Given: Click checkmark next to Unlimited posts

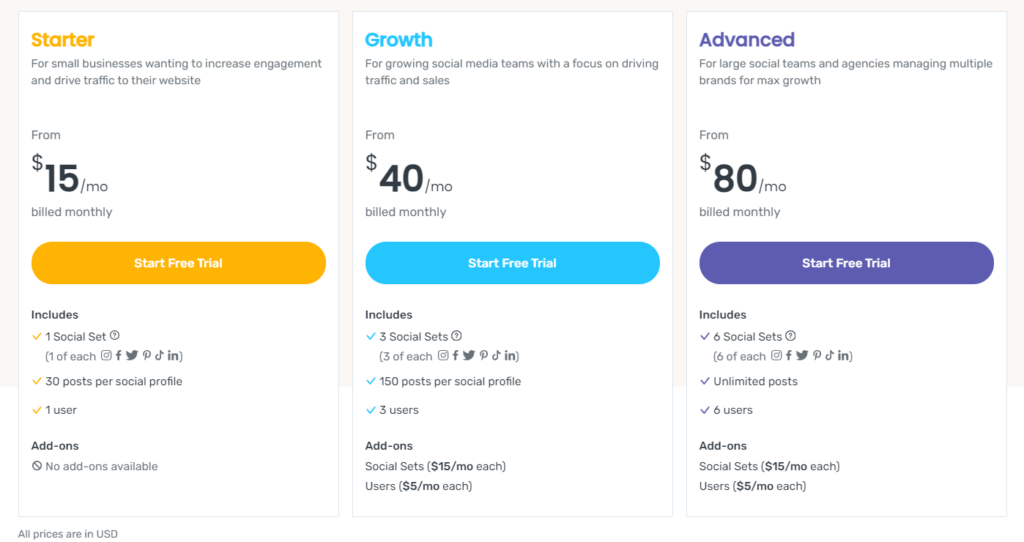Looking at the screenshot, I should tap(705, 381).
